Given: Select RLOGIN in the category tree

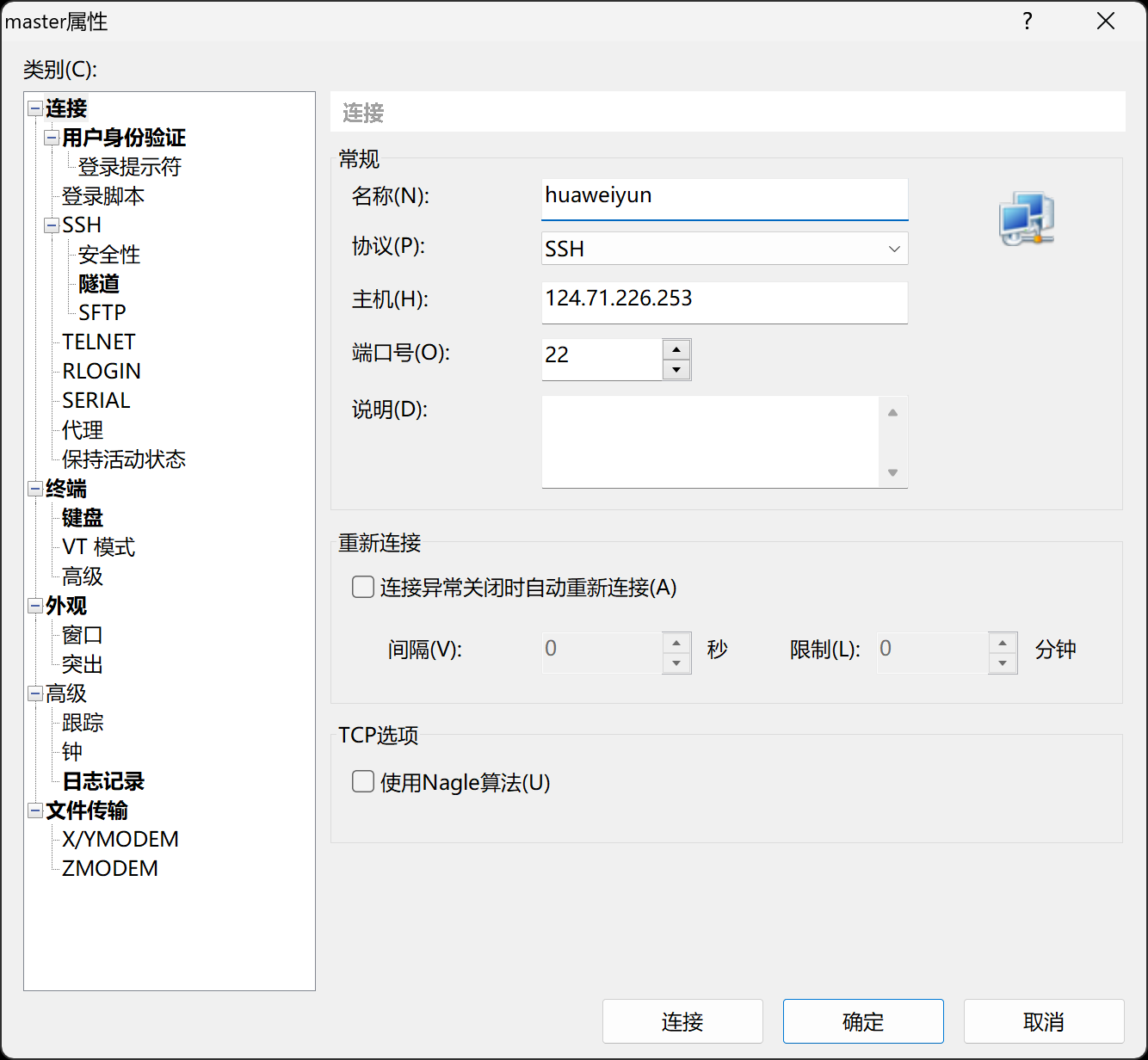Looking at the screenshot, I should (102, 372).
